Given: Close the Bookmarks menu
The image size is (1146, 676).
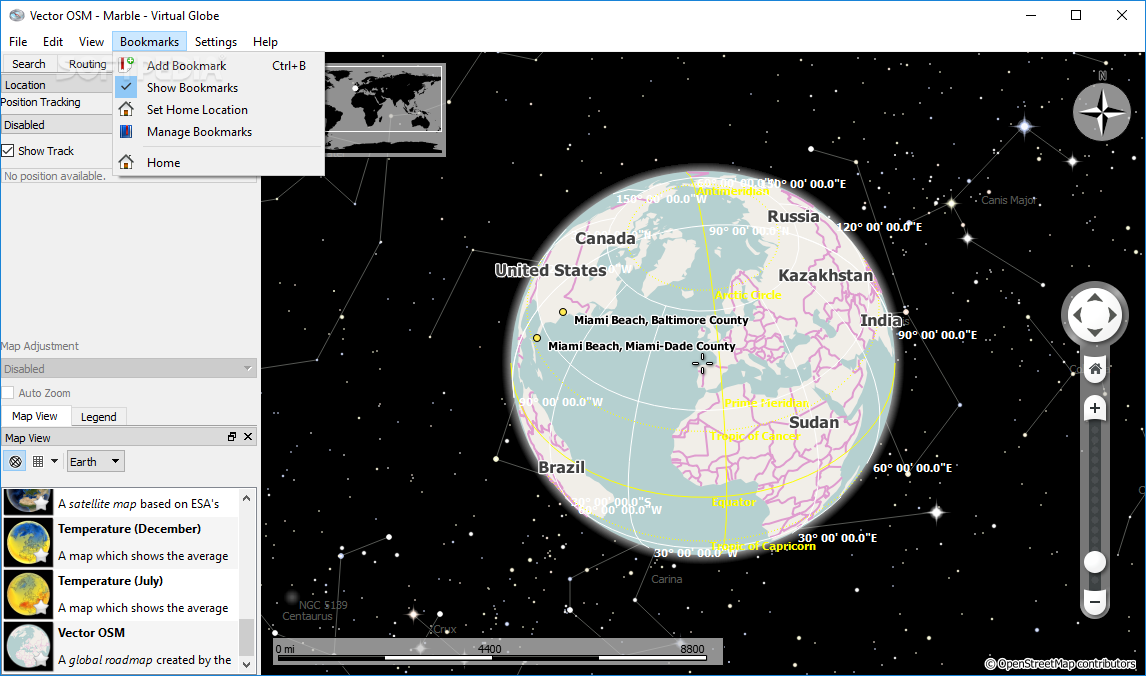Looking at the screenshot, I should [x=149, y=42].
